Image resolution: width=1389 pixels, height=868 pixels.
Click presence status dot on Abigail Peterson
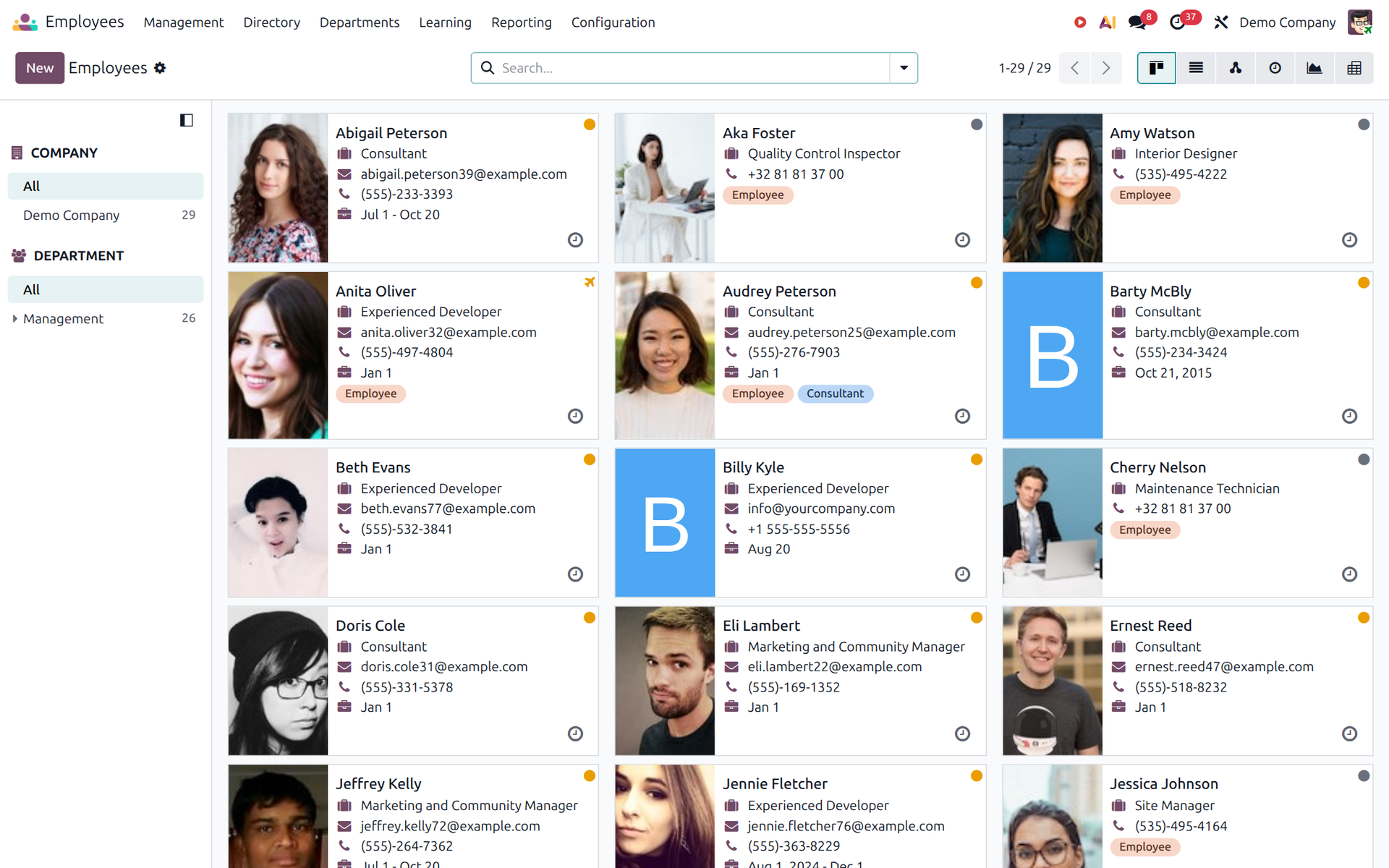[x=590, y=124]
